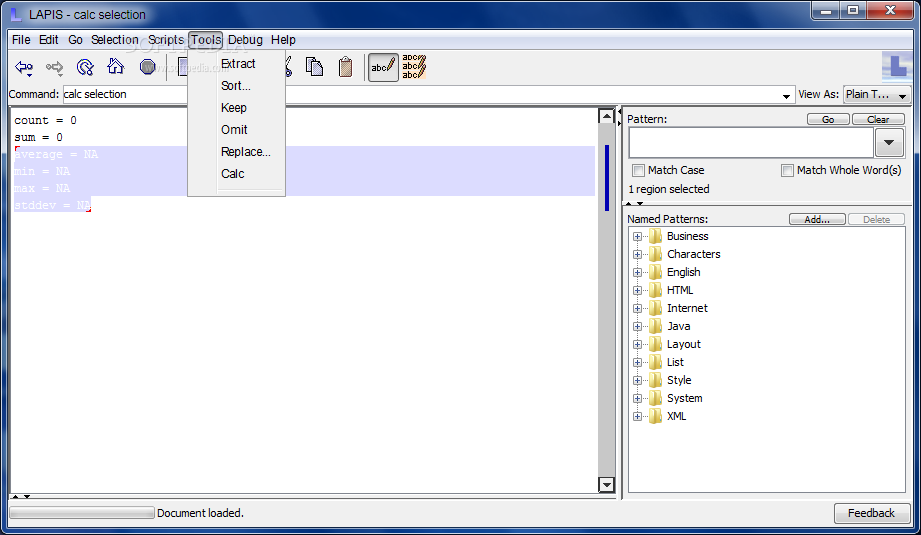Toggle the single abc pencil edit-mode icon
The image size is (921, 535).
coord(383,67)
